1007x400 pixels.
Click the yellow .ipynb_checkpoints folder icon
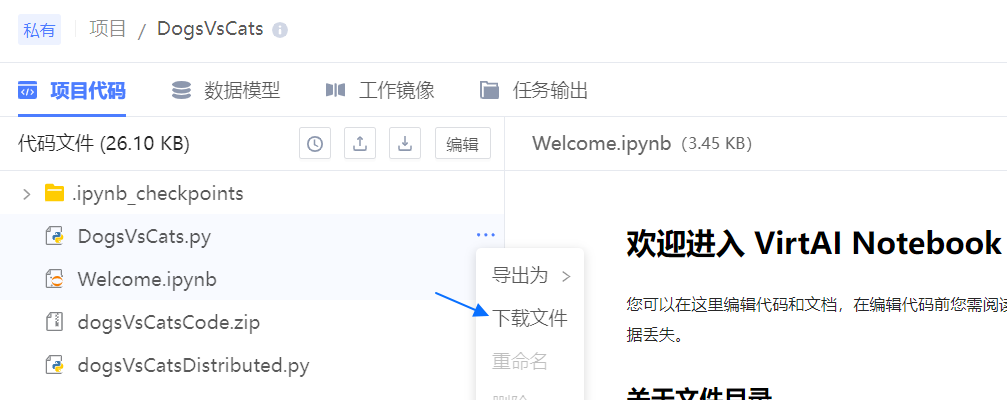pos(55,193)
